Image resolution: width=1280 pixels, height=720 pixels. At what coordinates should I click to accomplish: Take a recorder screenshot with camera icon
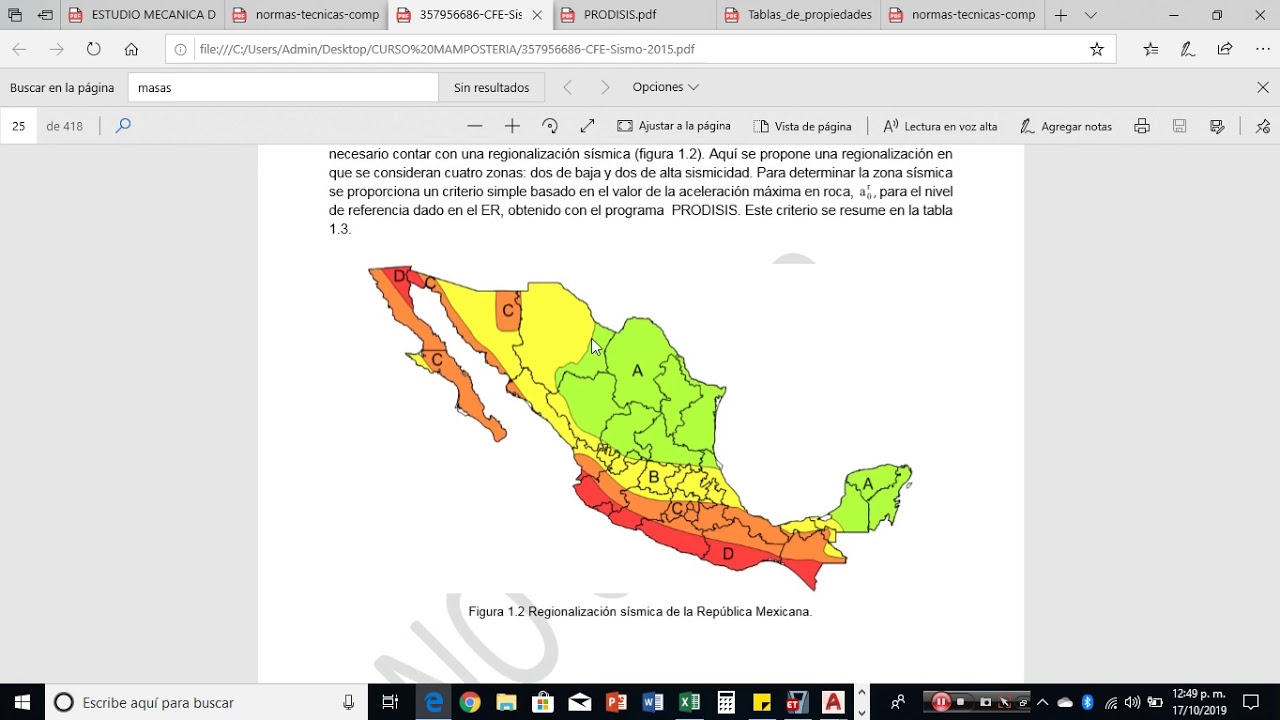click(986, 702)
